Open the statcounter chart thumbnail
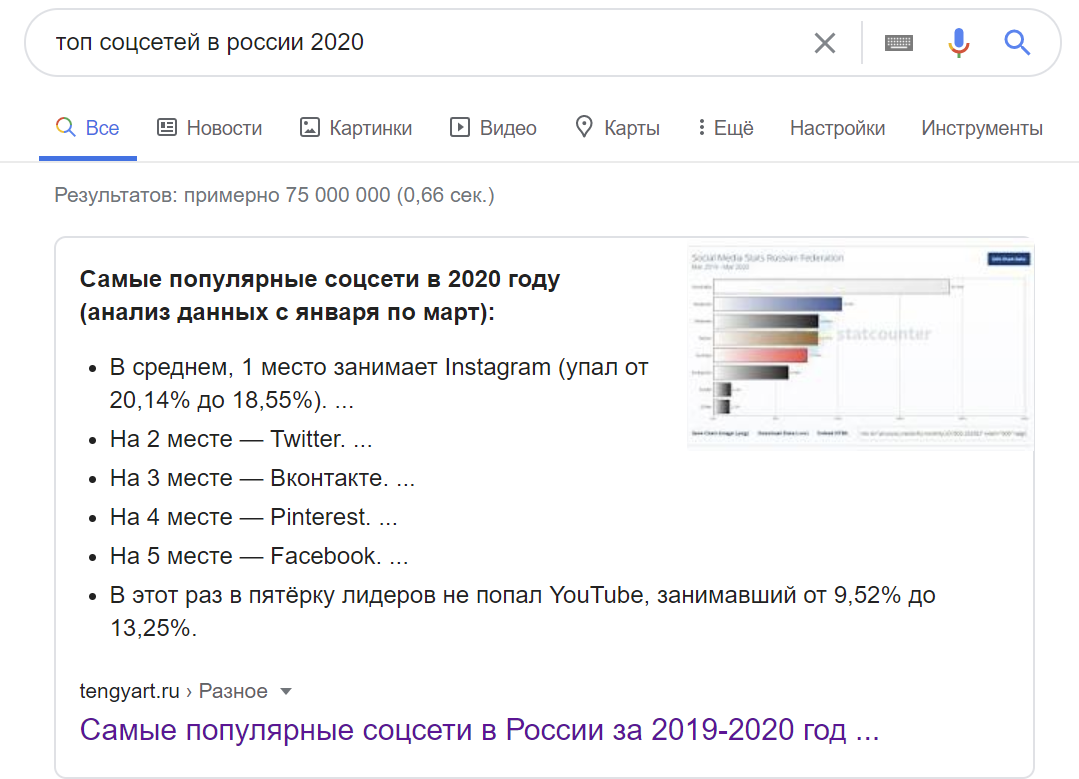1079x779 pixels. tap(860, 346)
